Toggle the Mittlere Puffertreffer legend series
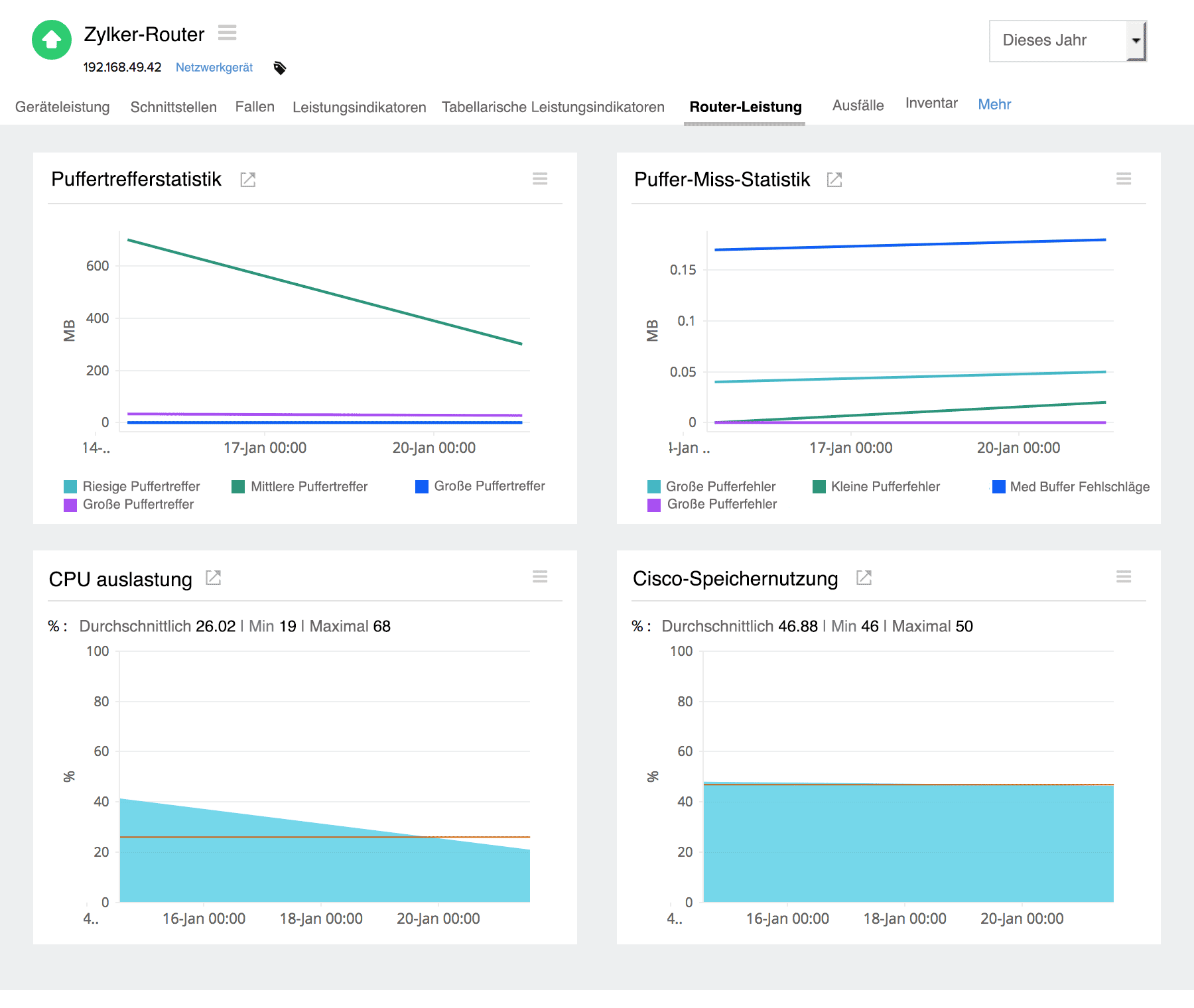This screenshot has width=1194, height=1008. click(309, 486)
